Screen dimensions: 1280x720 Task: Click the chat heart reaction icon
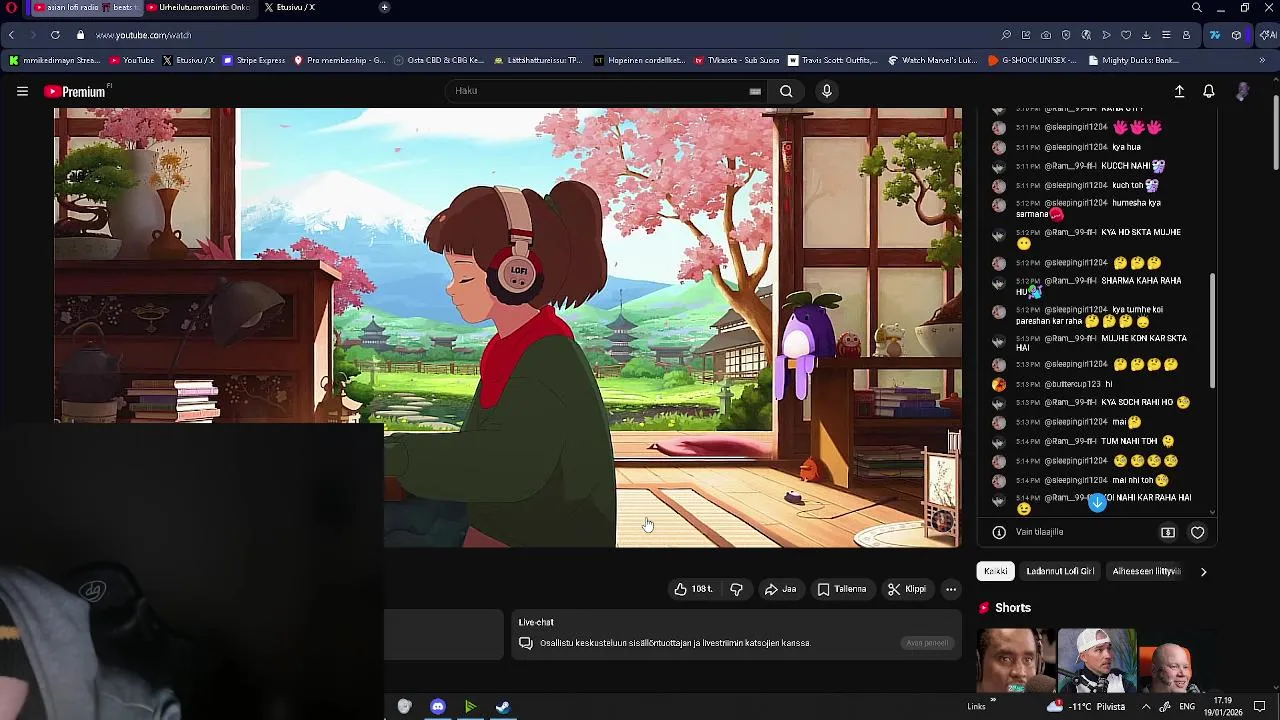(1197, 532)
